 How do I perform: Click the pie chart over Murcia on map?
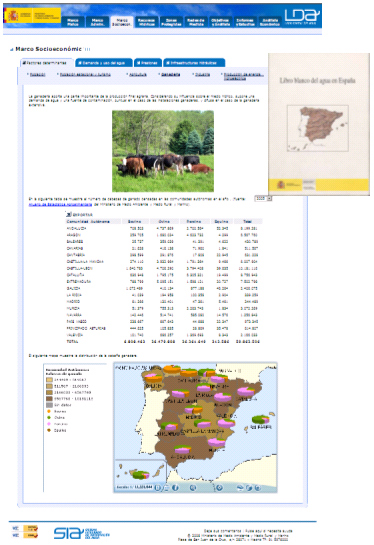[216, 442]
